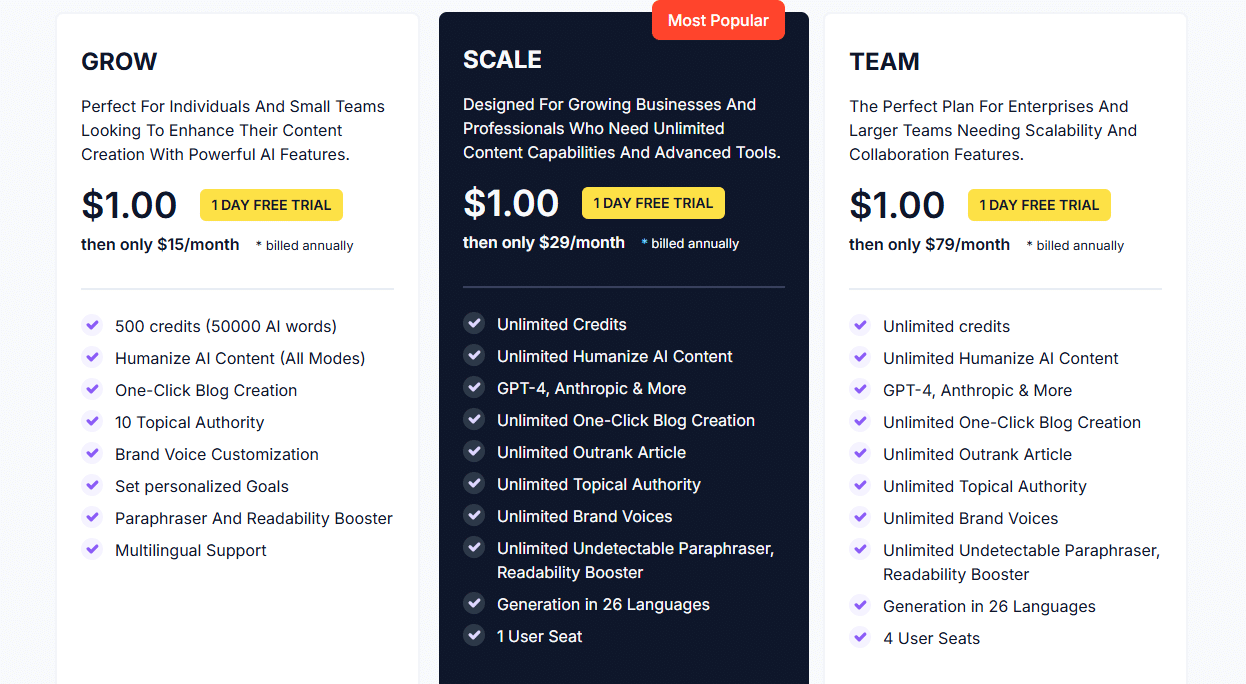
Task: Click Humanize AI Content (All Modes) feature
Action: click(240, 358)
